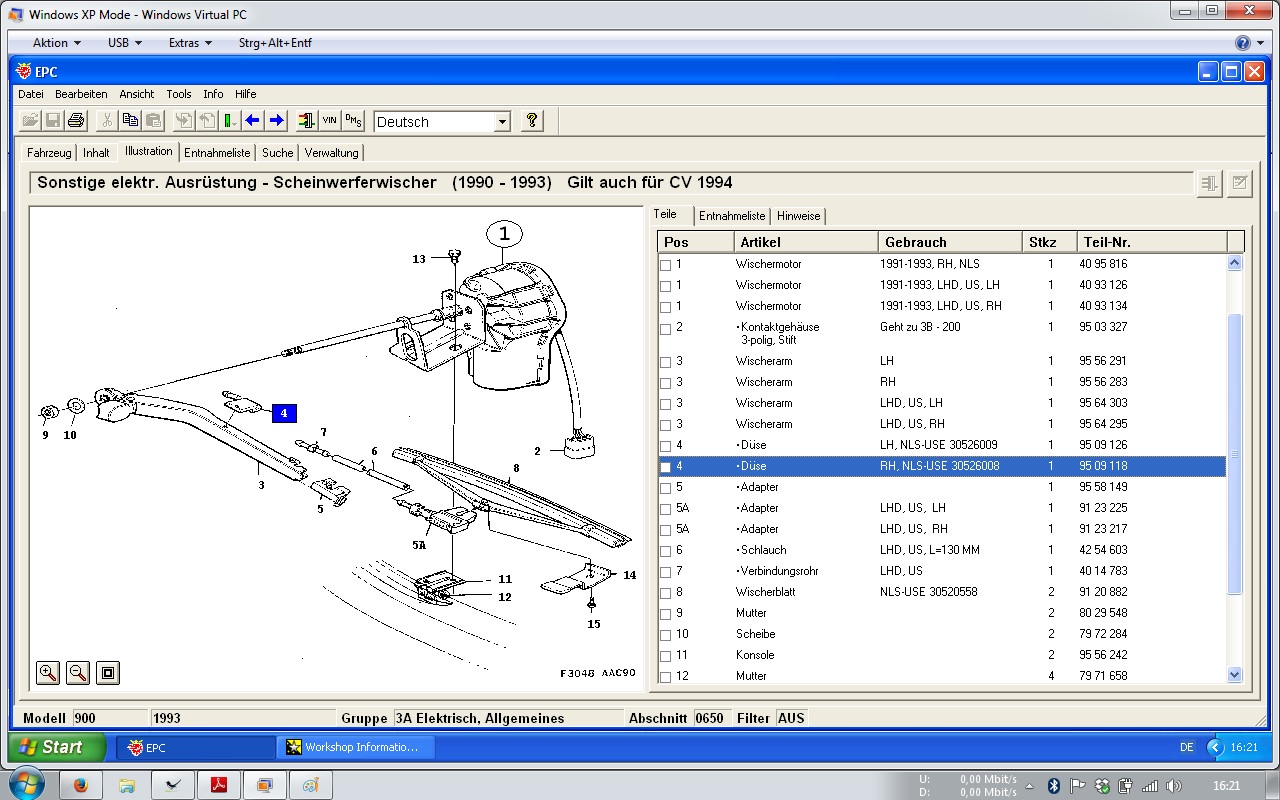Fit illustration to window icon
The width and height of the screenshot is (1280, 800).
[108, 673]
